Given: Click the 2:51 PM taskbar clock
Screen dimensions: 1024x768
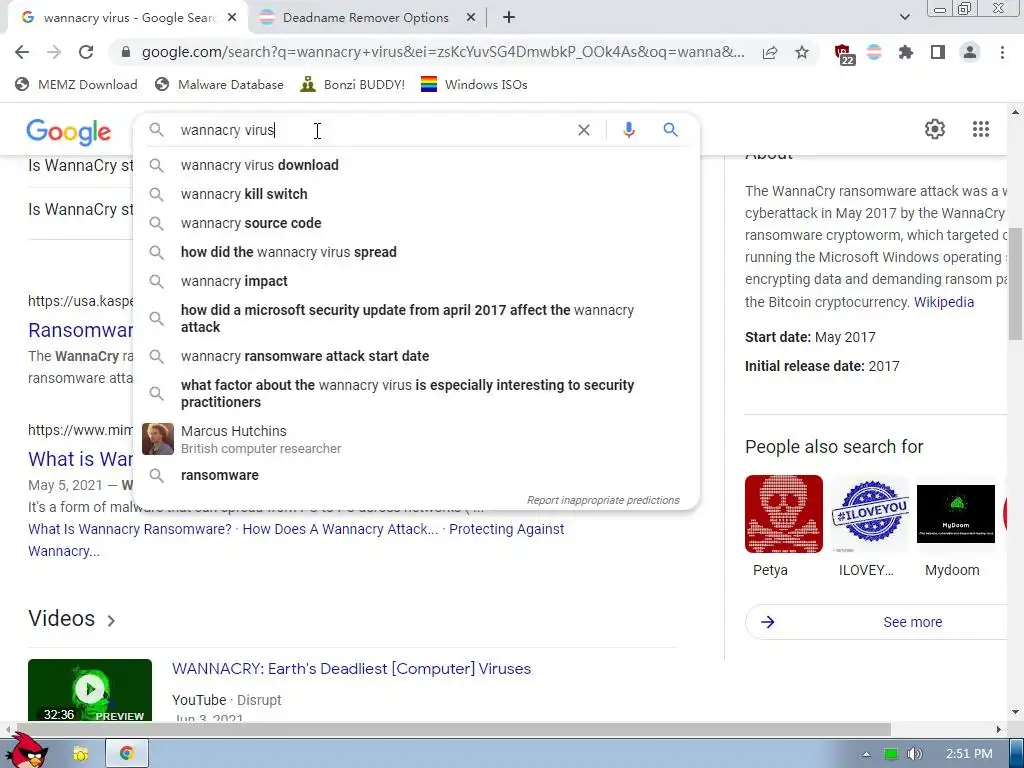Looking at the screenshot, I should pos(969,754).
